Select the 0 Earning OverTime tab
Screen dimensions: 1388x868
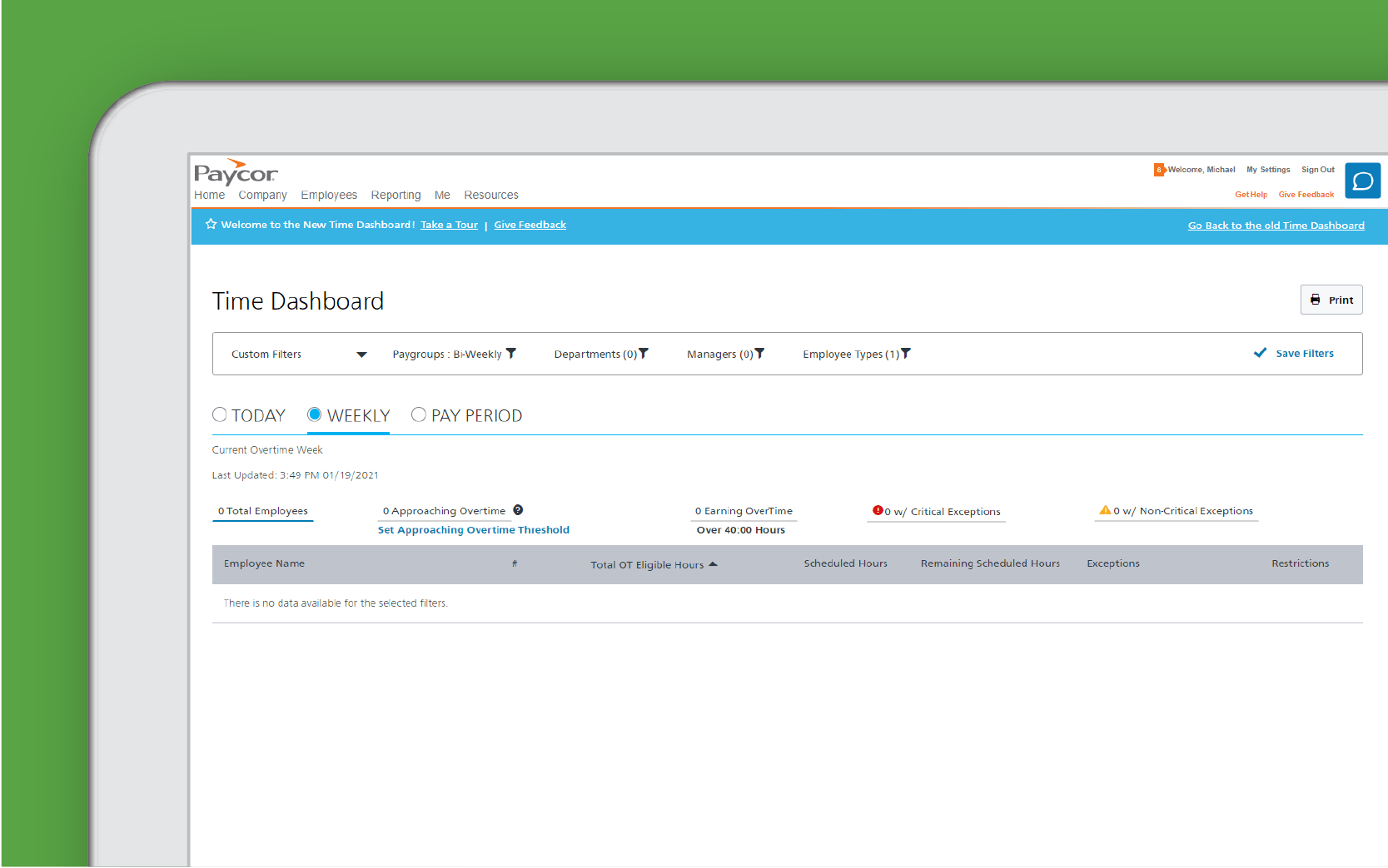point(744,511)
